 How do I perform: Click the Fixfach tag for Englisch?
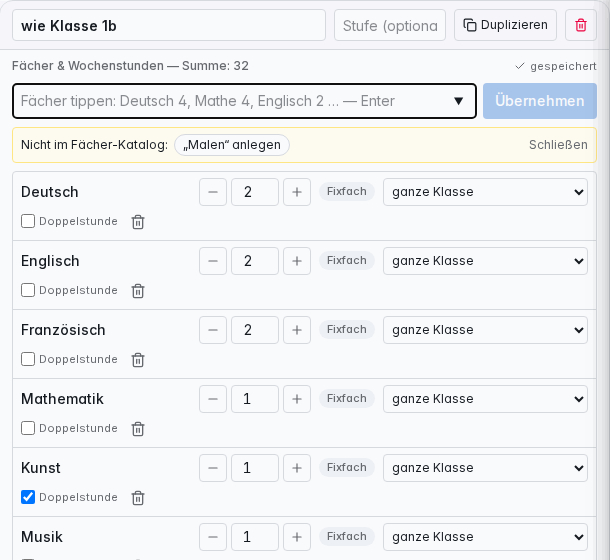[347, 260]
